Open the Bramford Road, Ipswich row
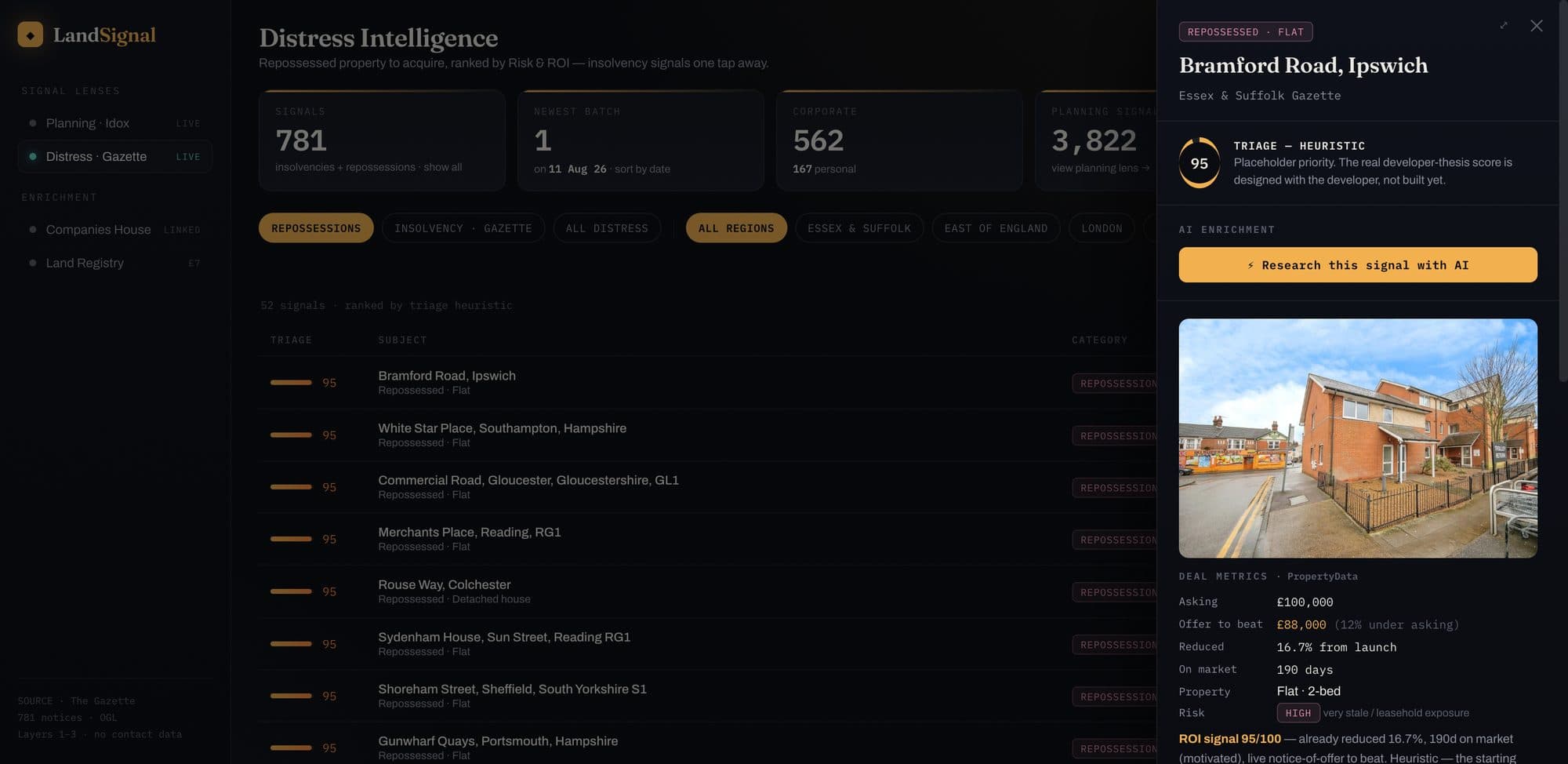Screen dimensions: 1568x764 point(706,382)
